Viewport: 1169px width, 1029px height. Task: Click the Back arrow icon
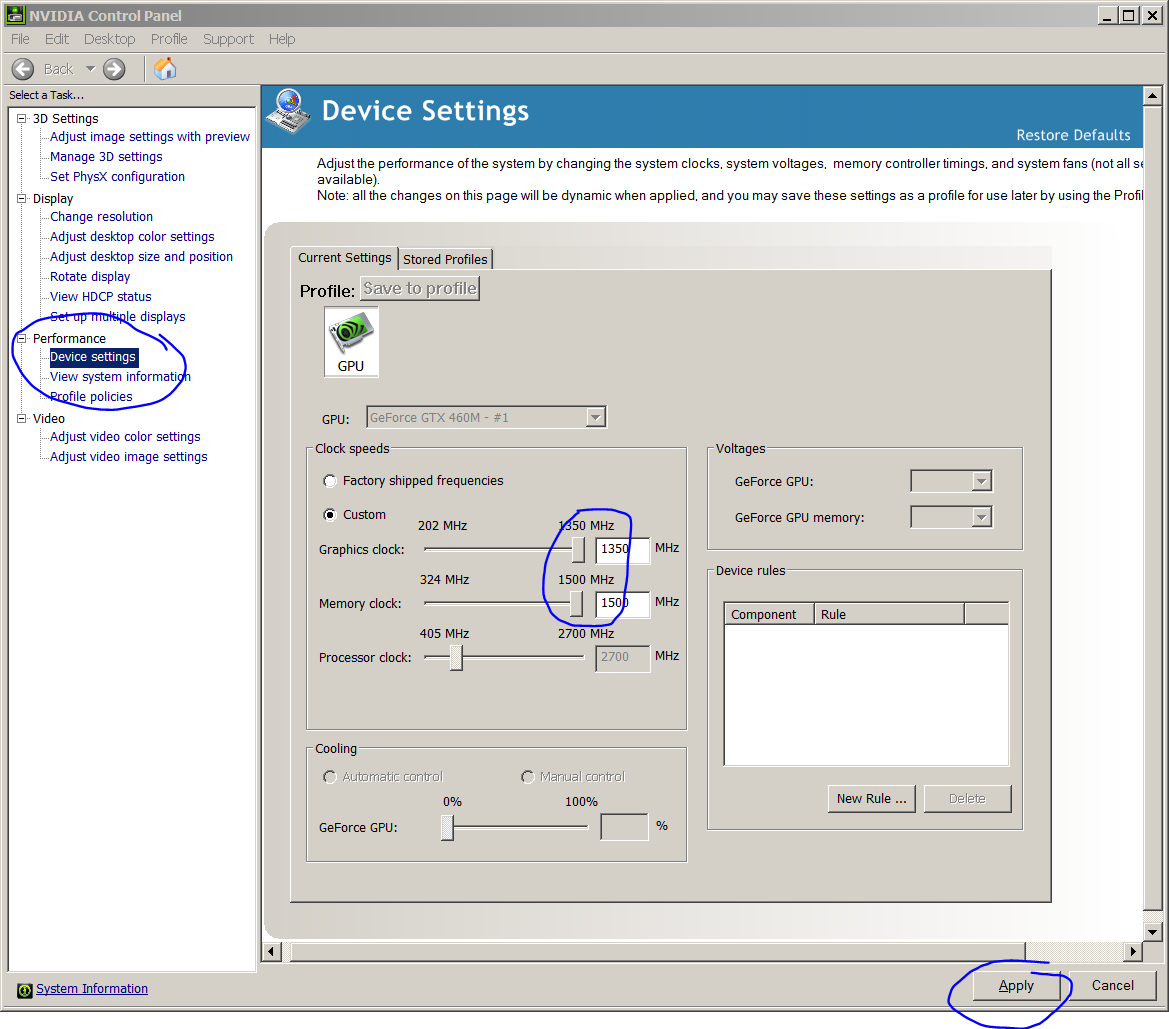[x=23, y=69]
